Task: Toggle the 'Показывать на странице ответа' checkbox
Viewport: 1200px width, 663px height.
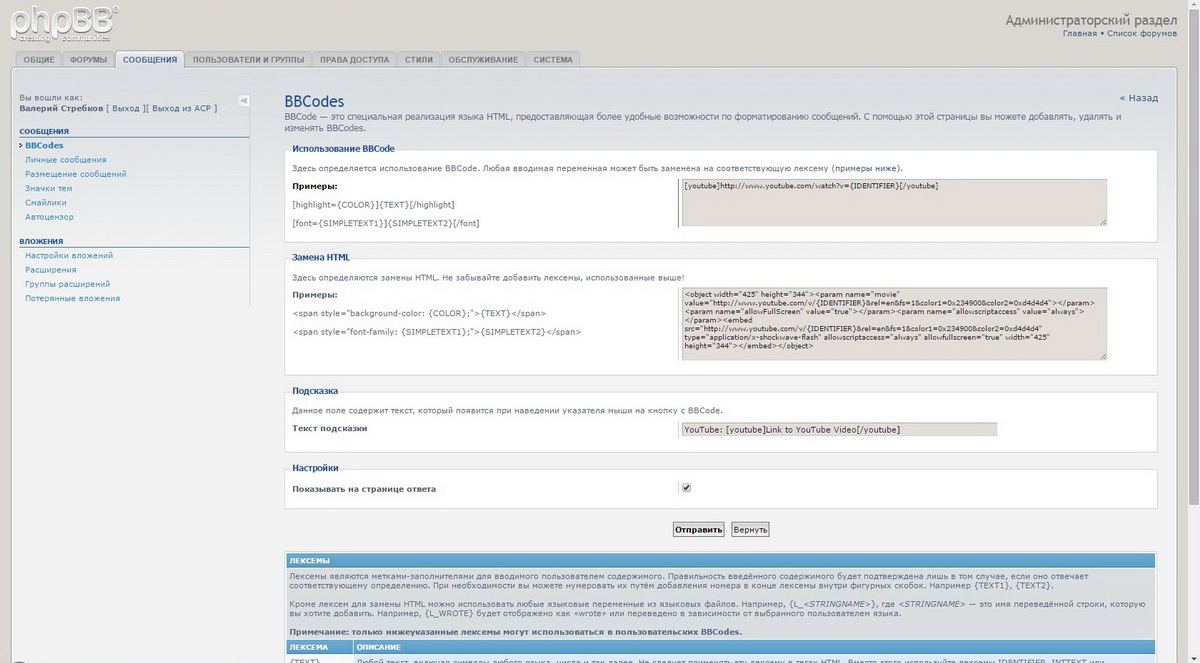Action: pyautogui.click(x=686, y=488)
